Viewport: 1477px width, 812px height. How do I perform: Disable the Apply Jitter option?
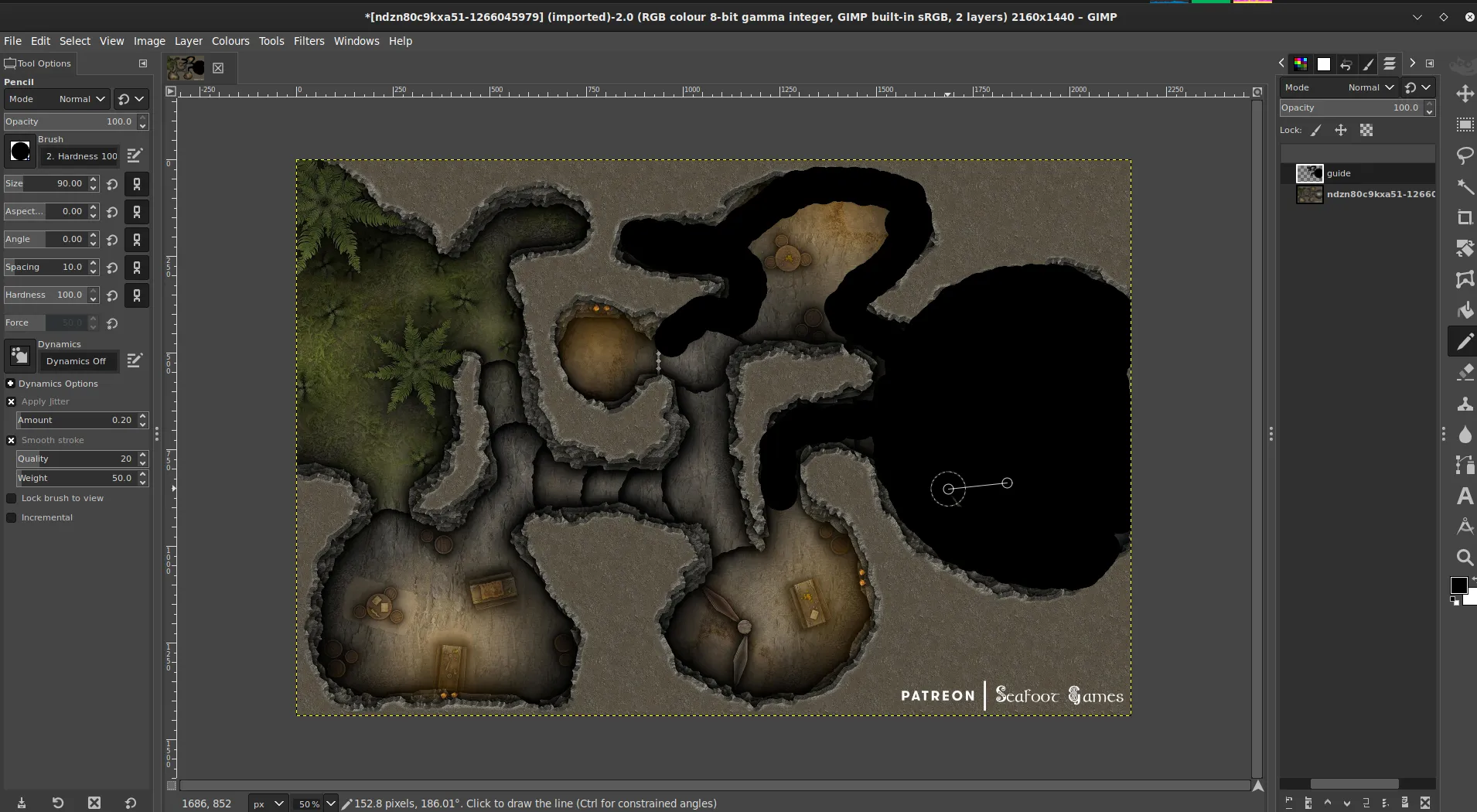click(12, 401)
